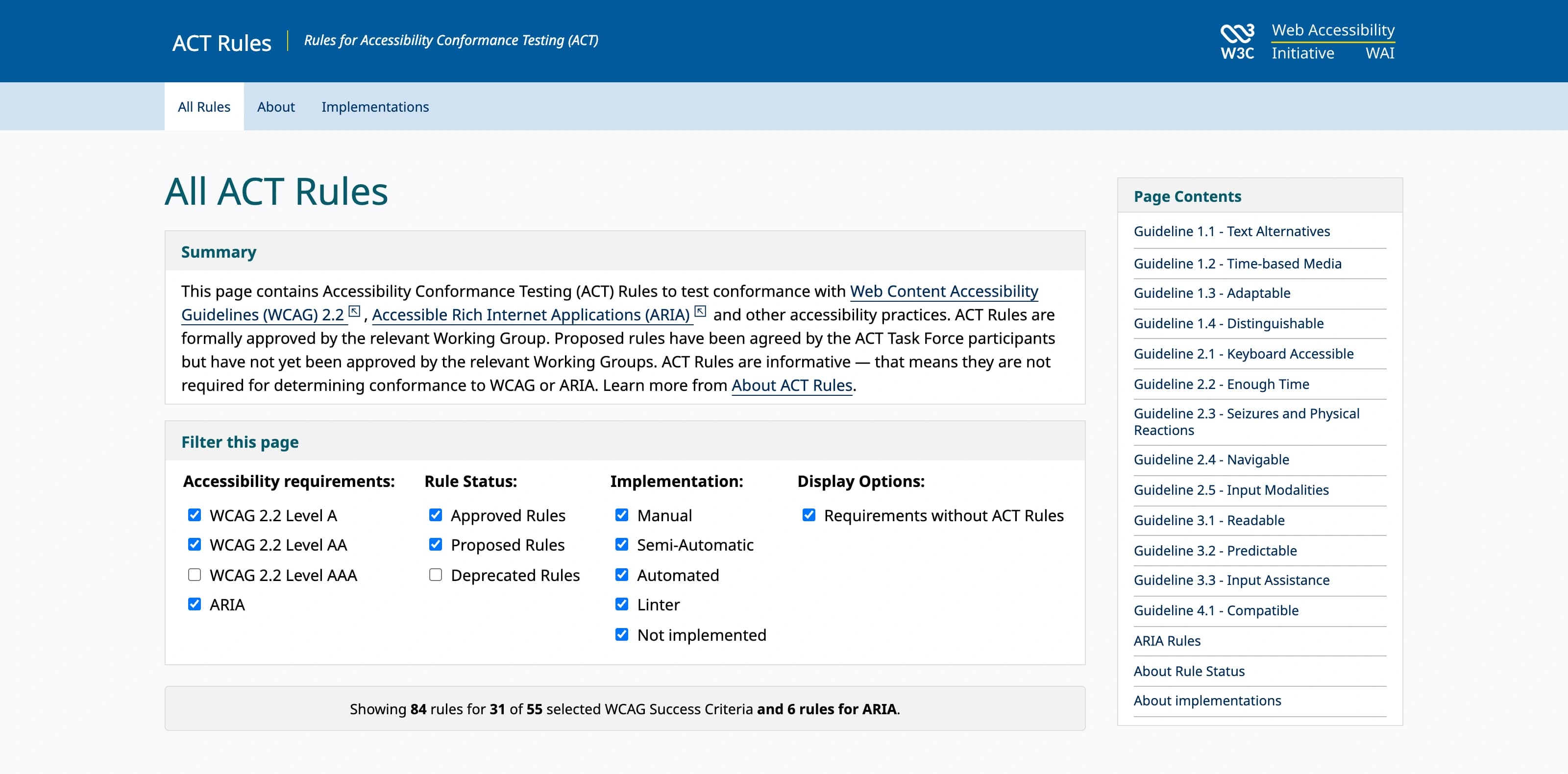Go to the Implementations tab
The image size is (1568, 774).
(x=375, y=106)
